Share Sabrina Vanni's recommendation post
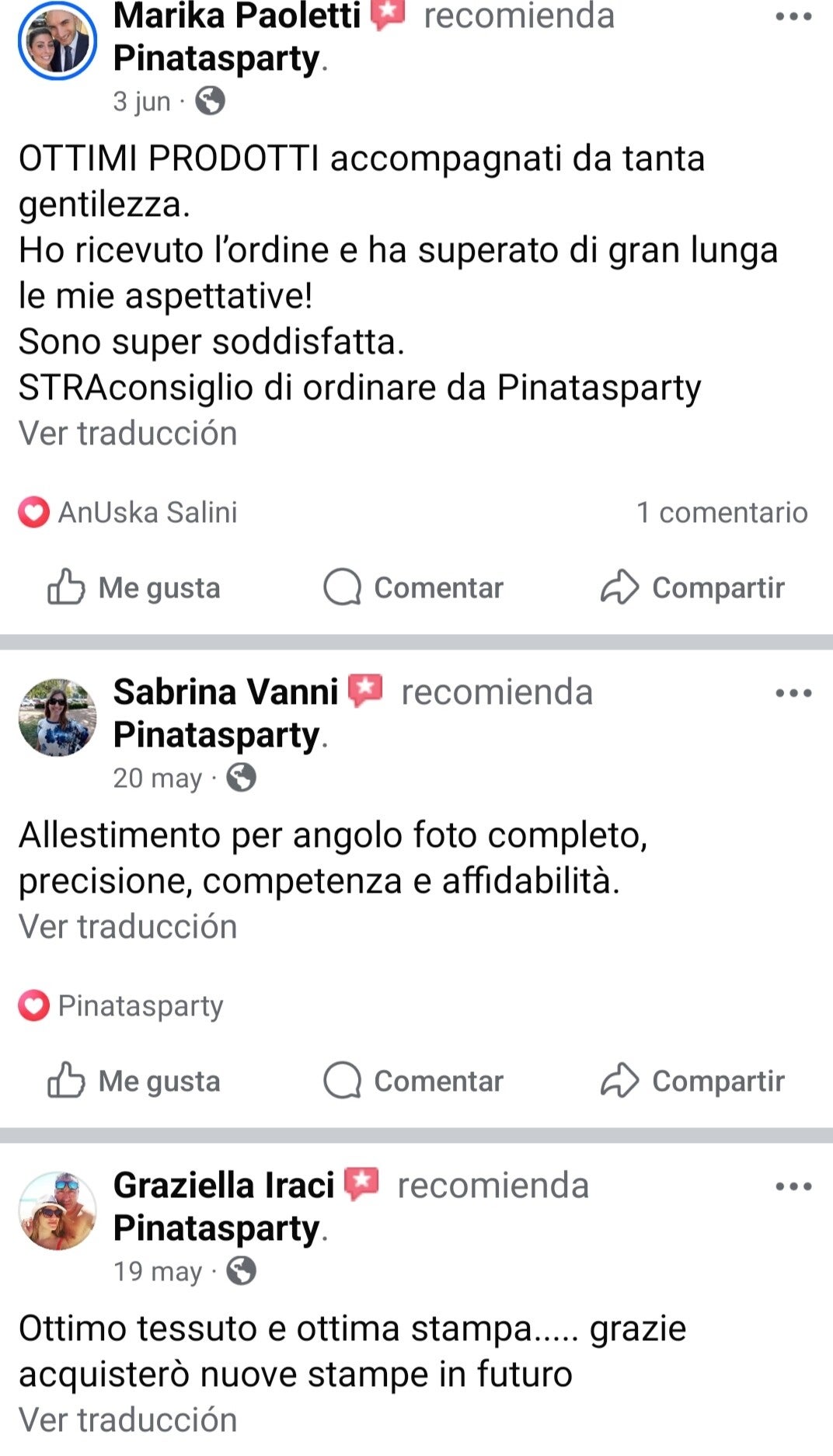The height and width of the screenshot is (1456, 833). (x=692, y=1081)
